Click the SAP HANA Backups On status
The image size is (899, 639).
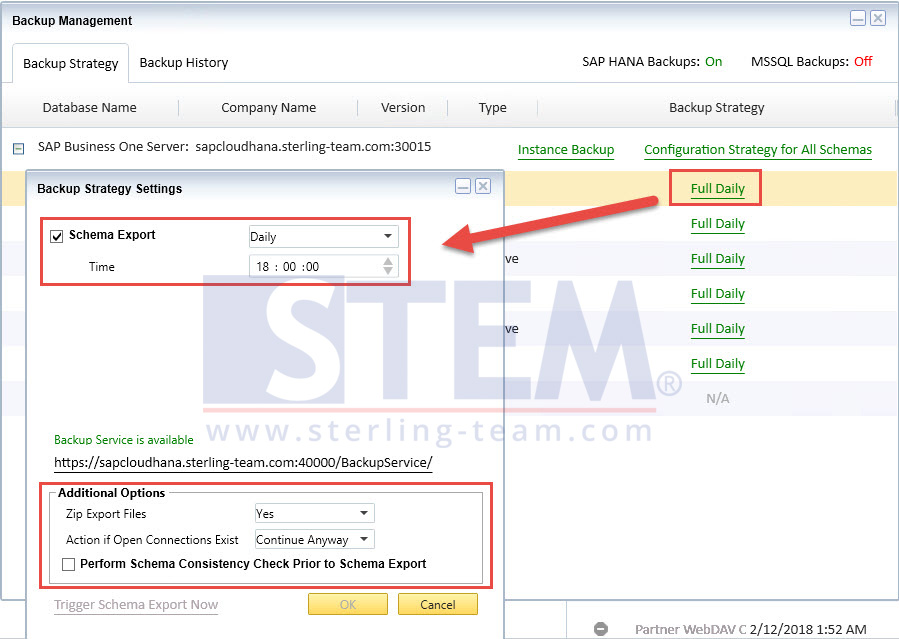(x=713, y=61)
